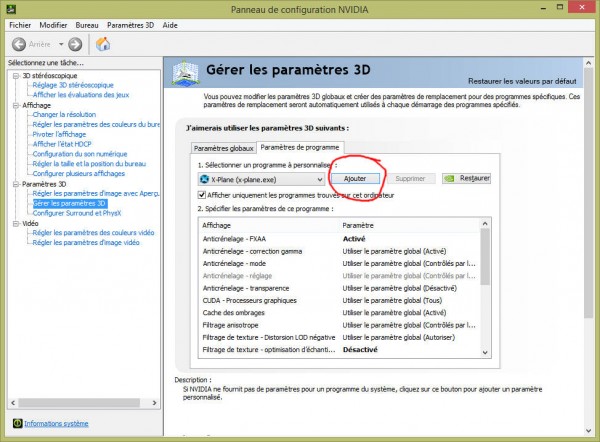The height and width of the screenshot is (442, 600).
Task: Open the X-Plane program selection dropdown
Action: (x=262, y=179)
